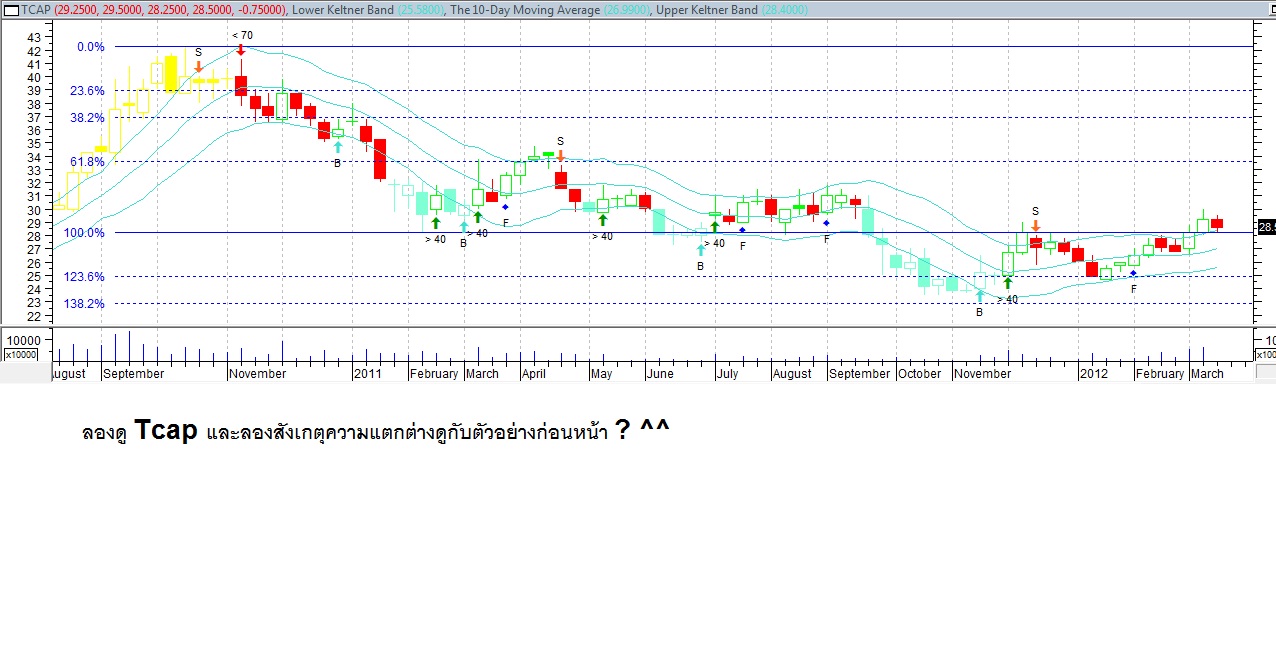
Task: Click the chart window icon beside TCAP
Action: pos(9,9)
